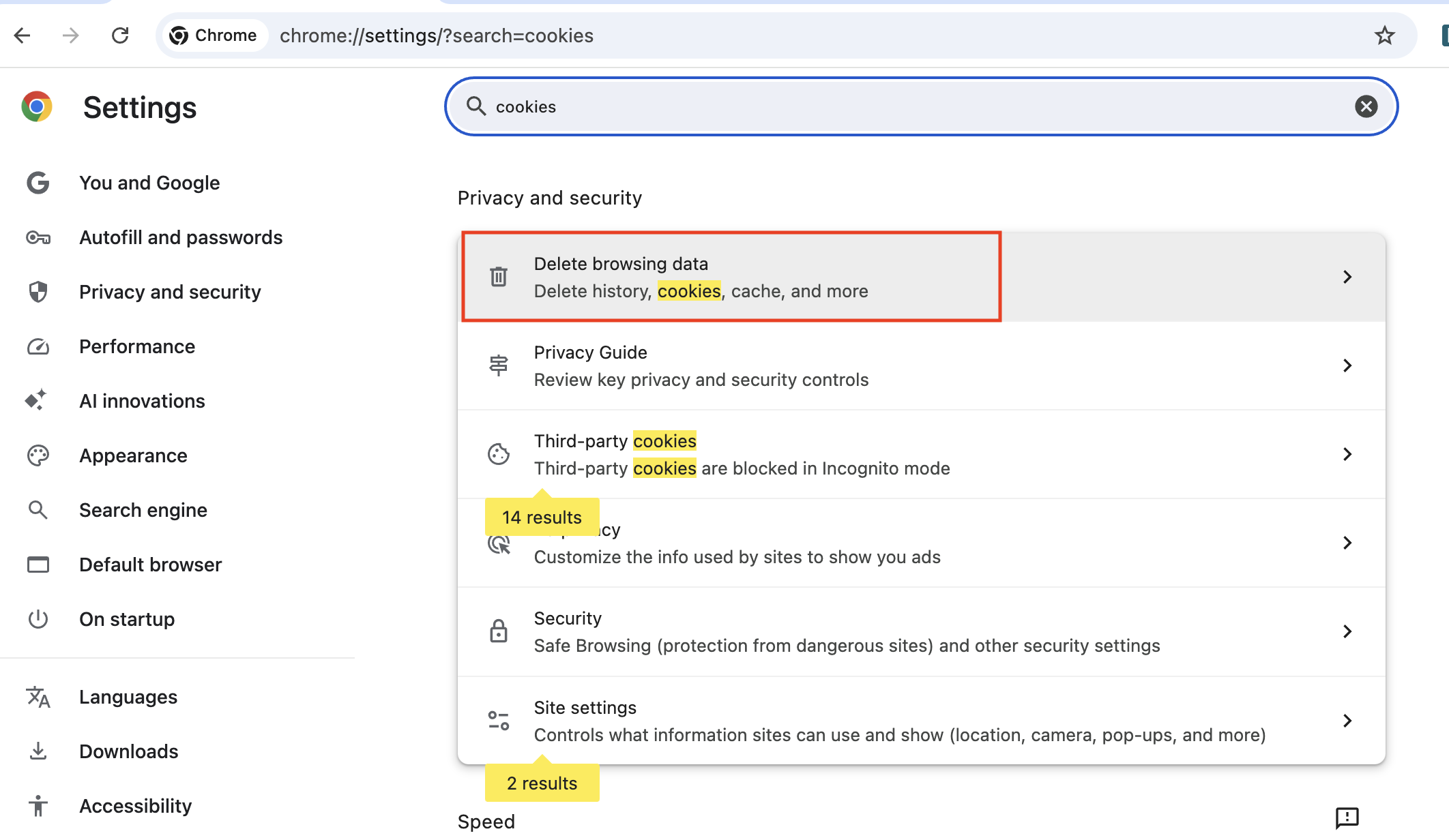Click inside the settings search field
The height and width of the screenshot is (840, 1449).
887,106
